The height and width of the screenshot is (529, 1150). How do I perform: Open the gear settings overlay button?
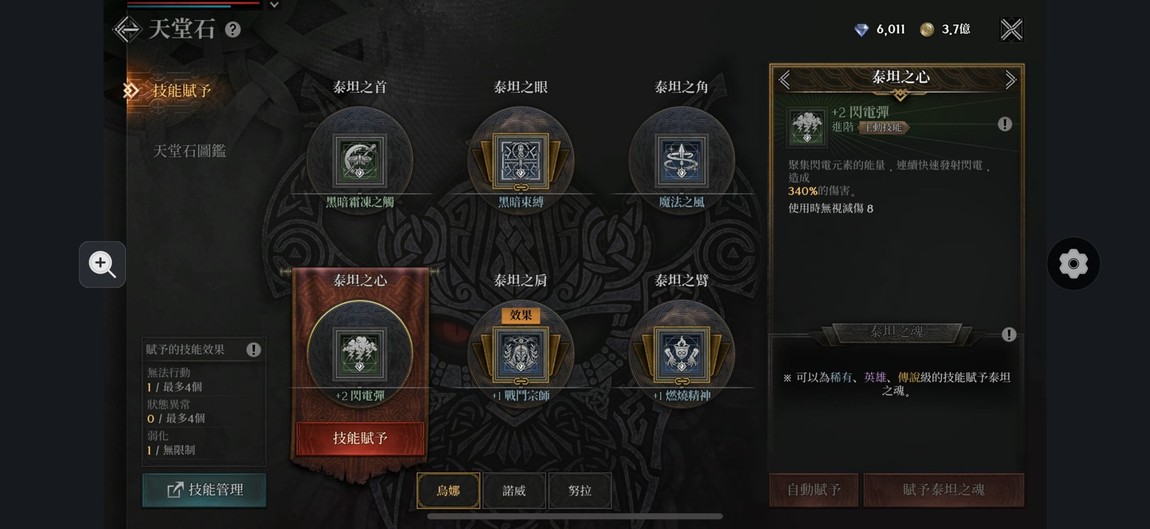click(1073, 263)
